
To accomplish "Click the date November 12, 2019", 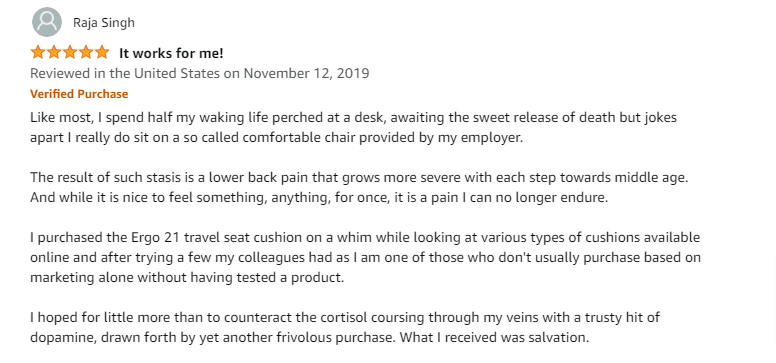I will point(306,73).
